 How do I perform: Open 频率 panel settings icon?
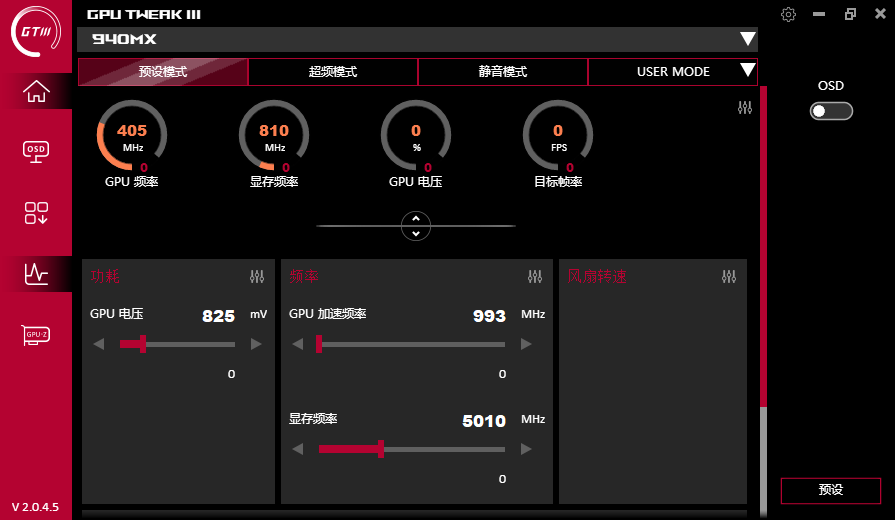click(x=535, y=277)
